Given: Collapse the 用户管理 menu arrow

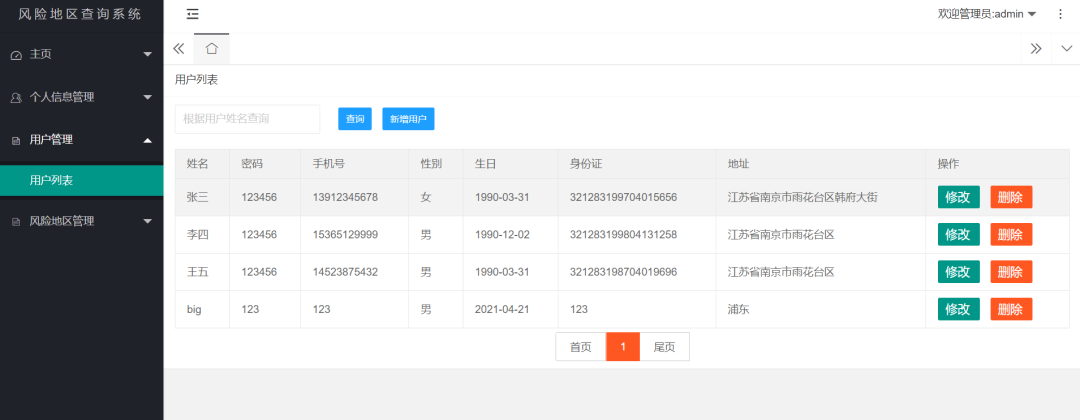Looking at the screenshot, I should (147, 140).
